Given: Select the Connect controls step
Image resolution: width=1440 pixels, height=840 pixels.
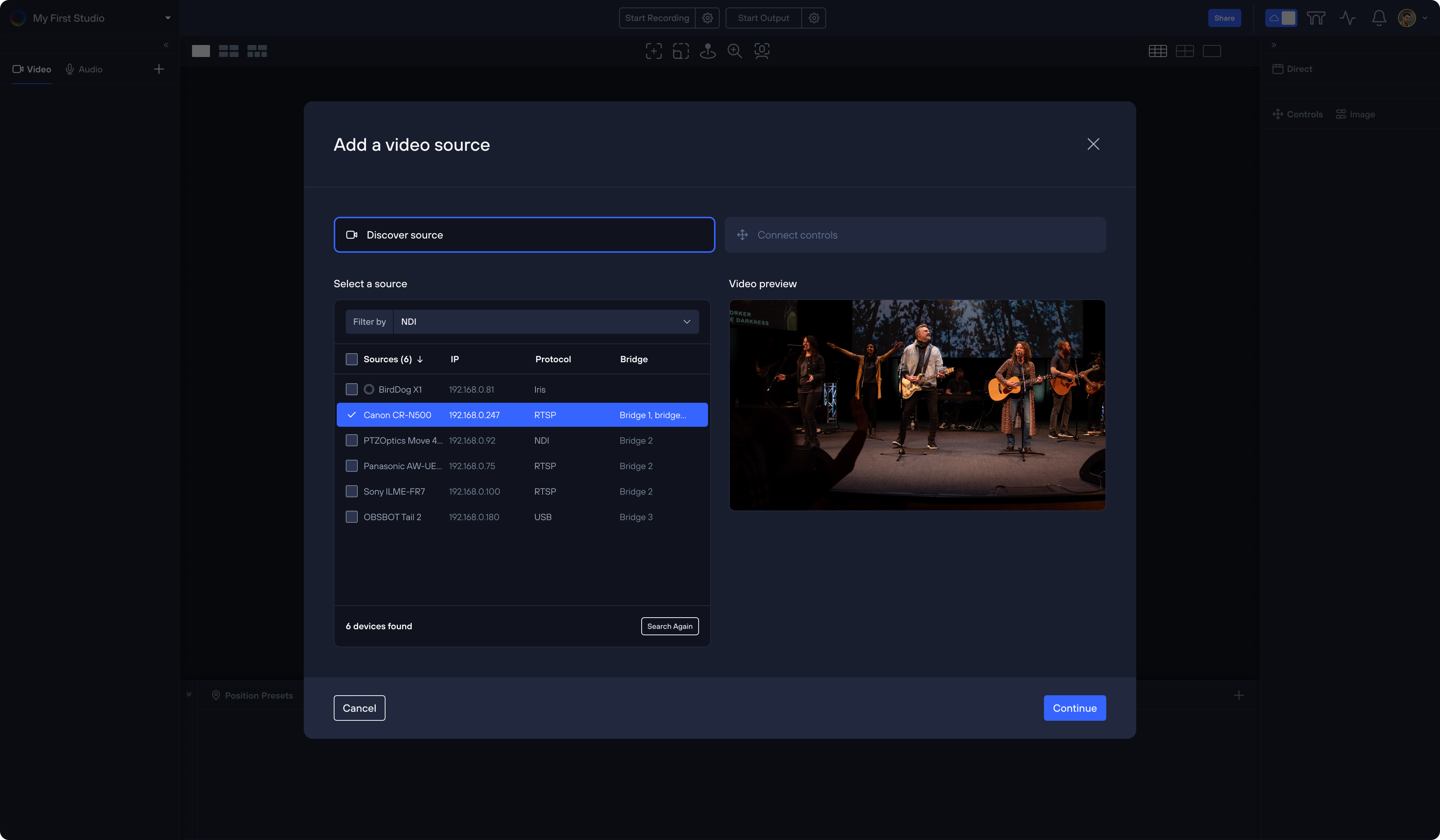Looking at the screenshot, I should [x=915, y=235].
